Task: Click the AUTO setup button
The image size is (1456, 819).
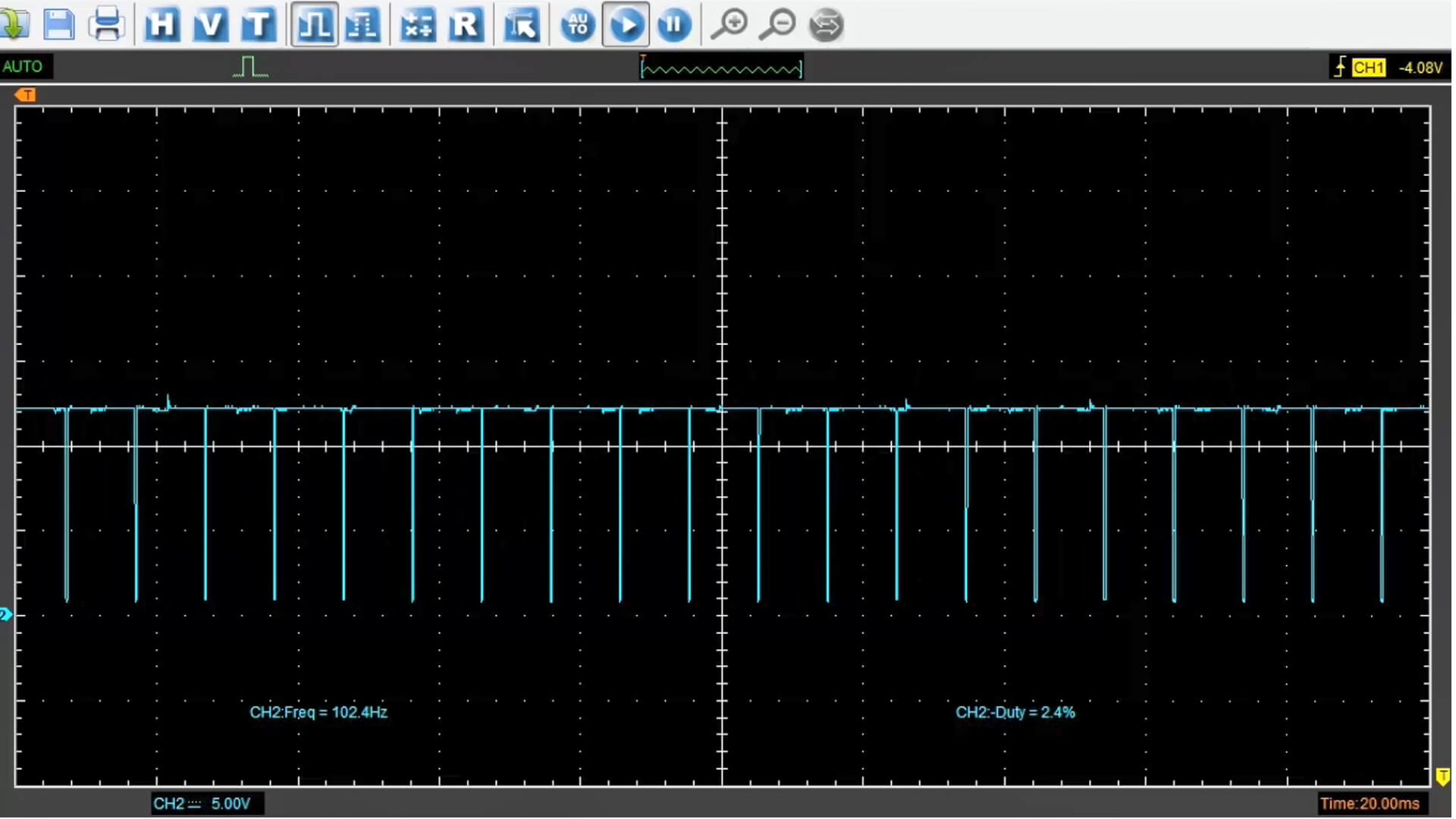Action: (578, 24)
